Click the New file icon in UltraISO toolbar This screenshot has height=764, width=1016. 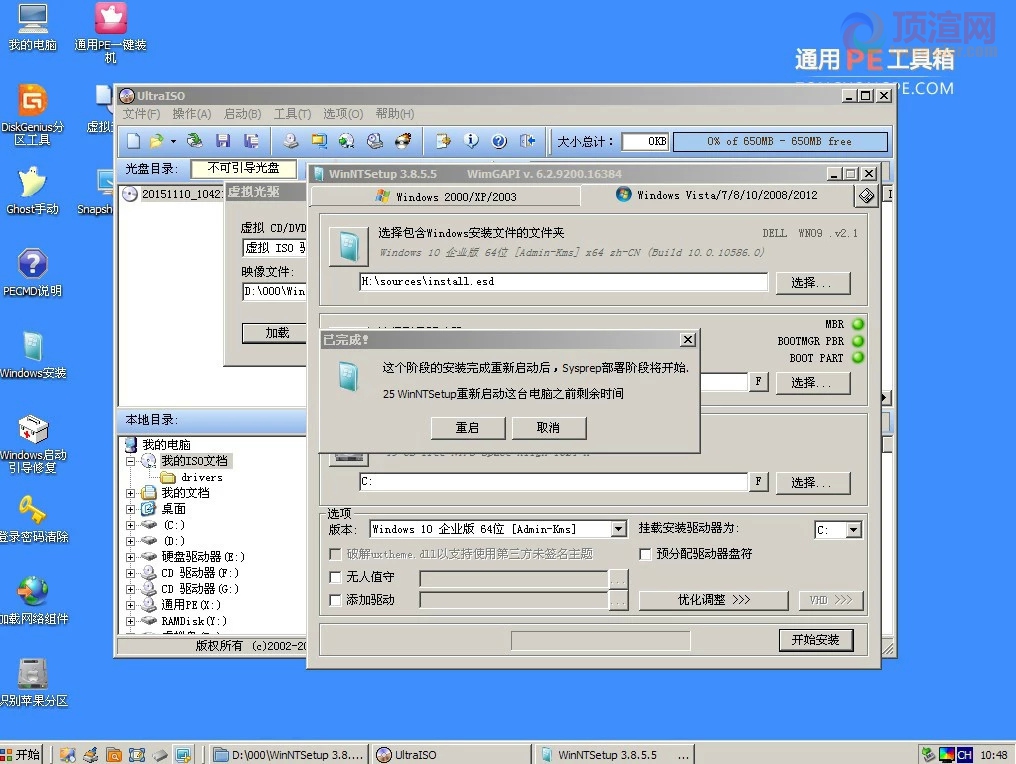point(133,141)
